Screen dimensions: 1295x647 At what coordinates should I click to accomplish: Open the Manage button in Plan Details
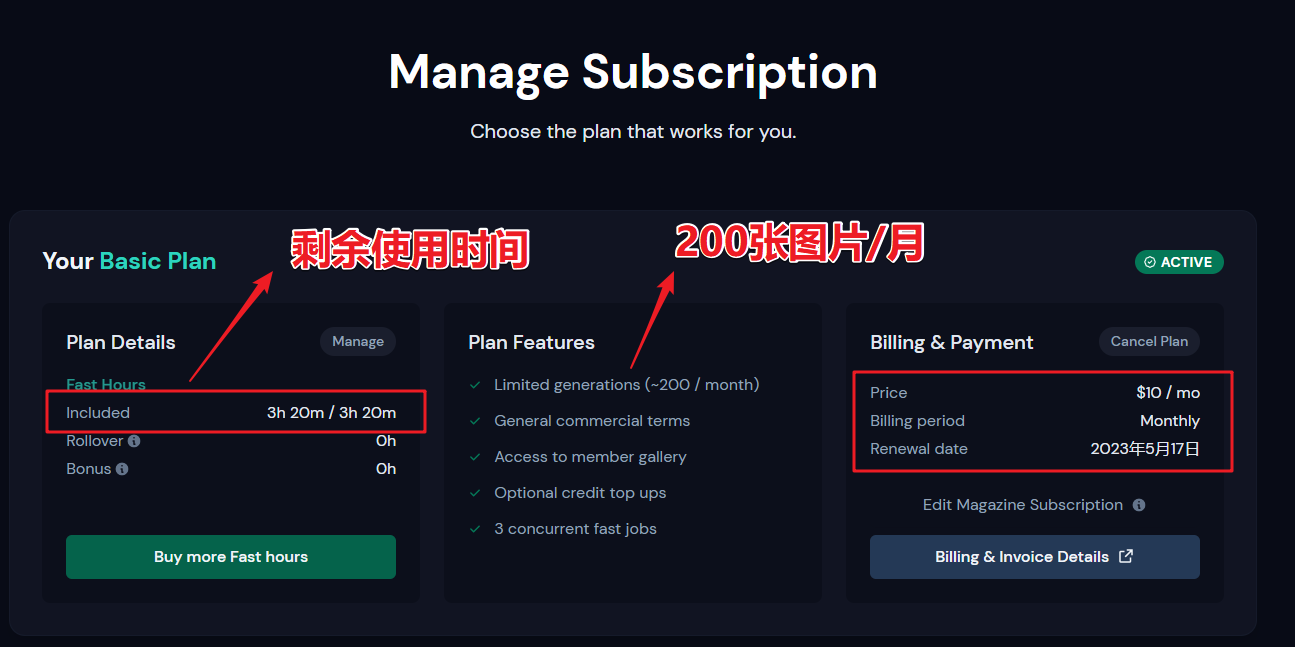(358, 341)
